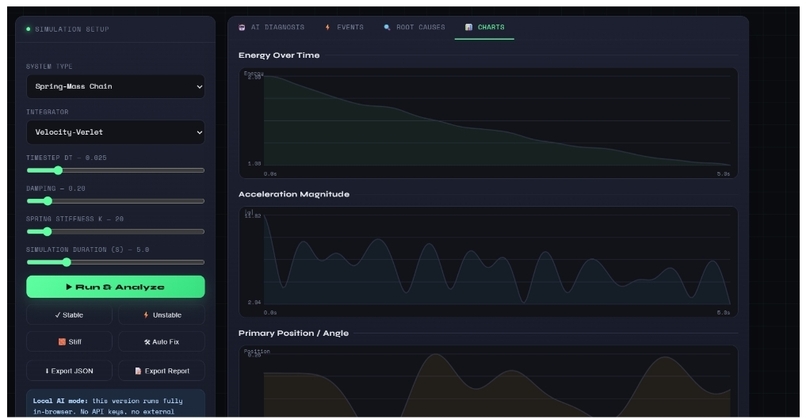Click the Energy Over Time chart
This screenshot has height=419, width=806.
click(488, 123)
